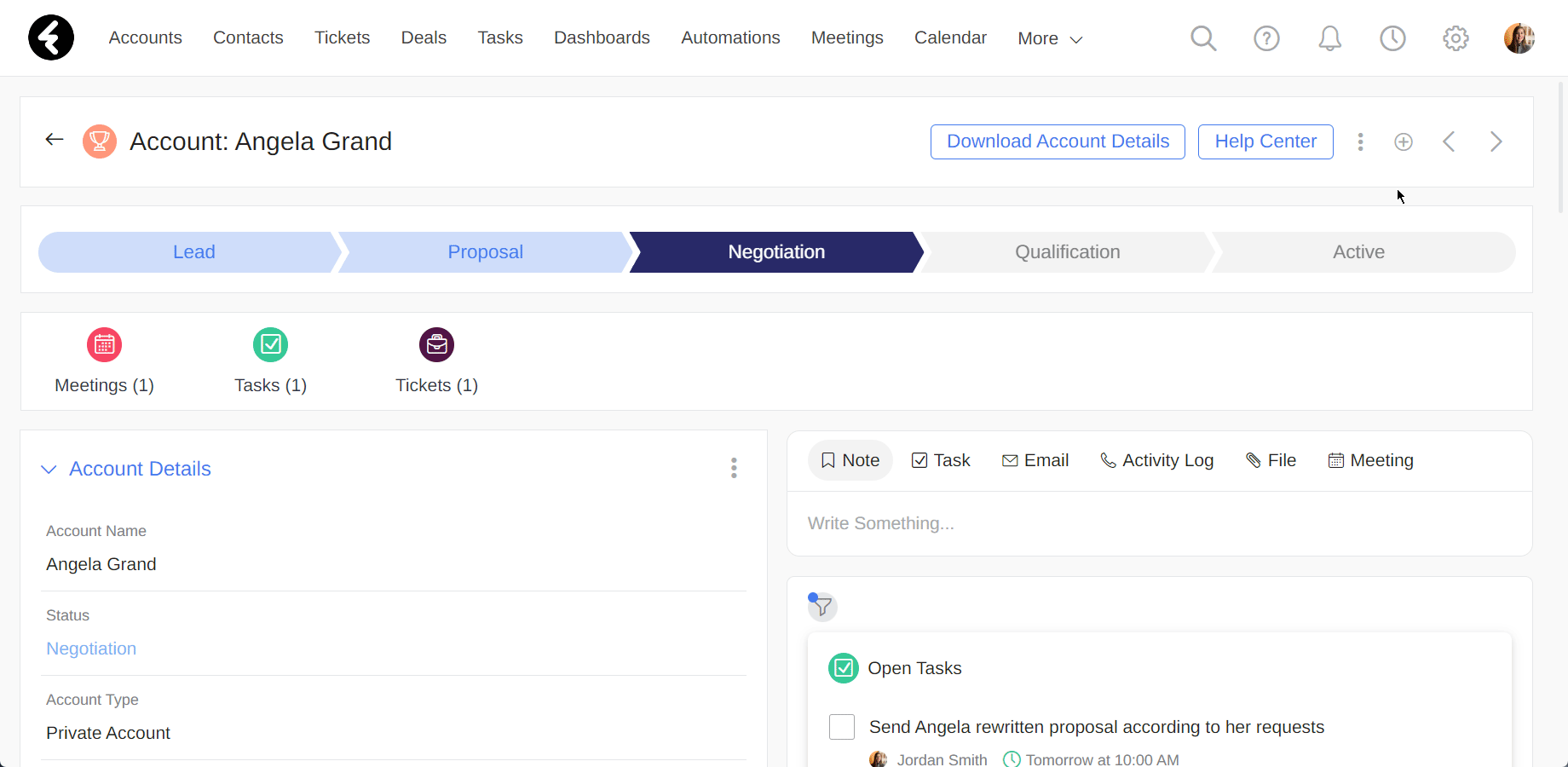This screenshot has height=767, width=1568.
Task: Open the Automations menu item
Action: pos(730,37)
